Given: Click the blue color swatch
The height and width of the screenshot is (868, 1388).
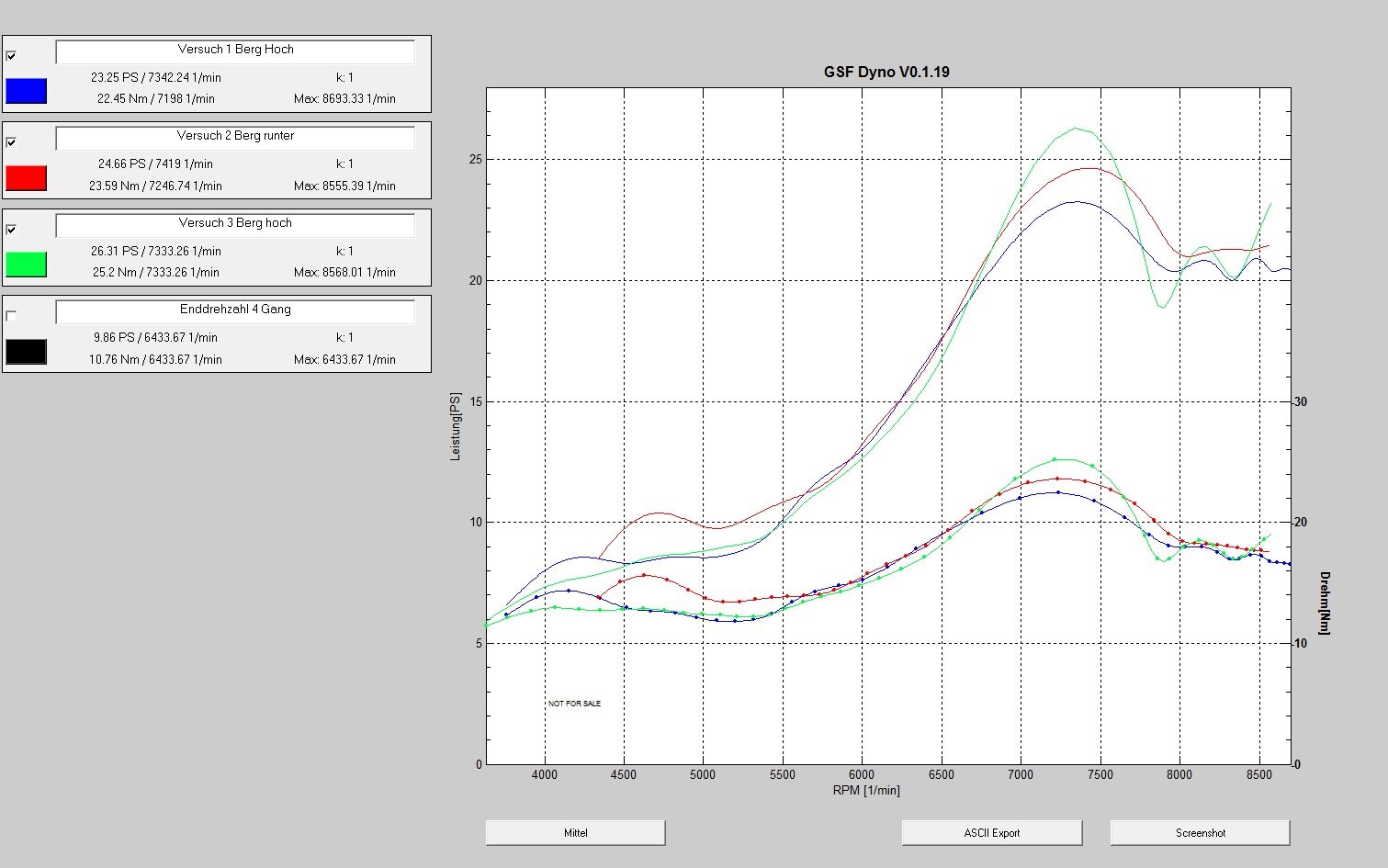Looking at the screenshot, I should 26,91.
